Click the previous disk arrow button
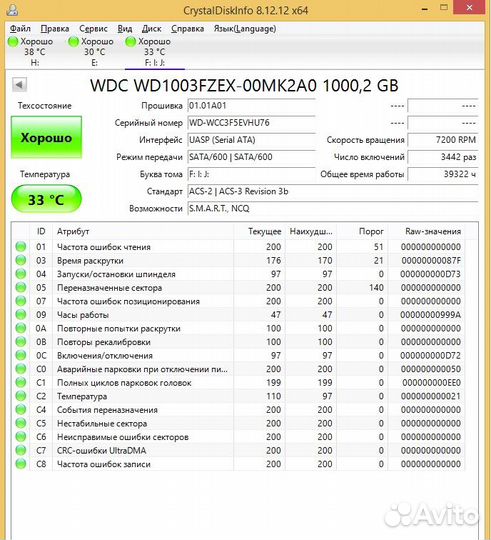 [19, 85]
